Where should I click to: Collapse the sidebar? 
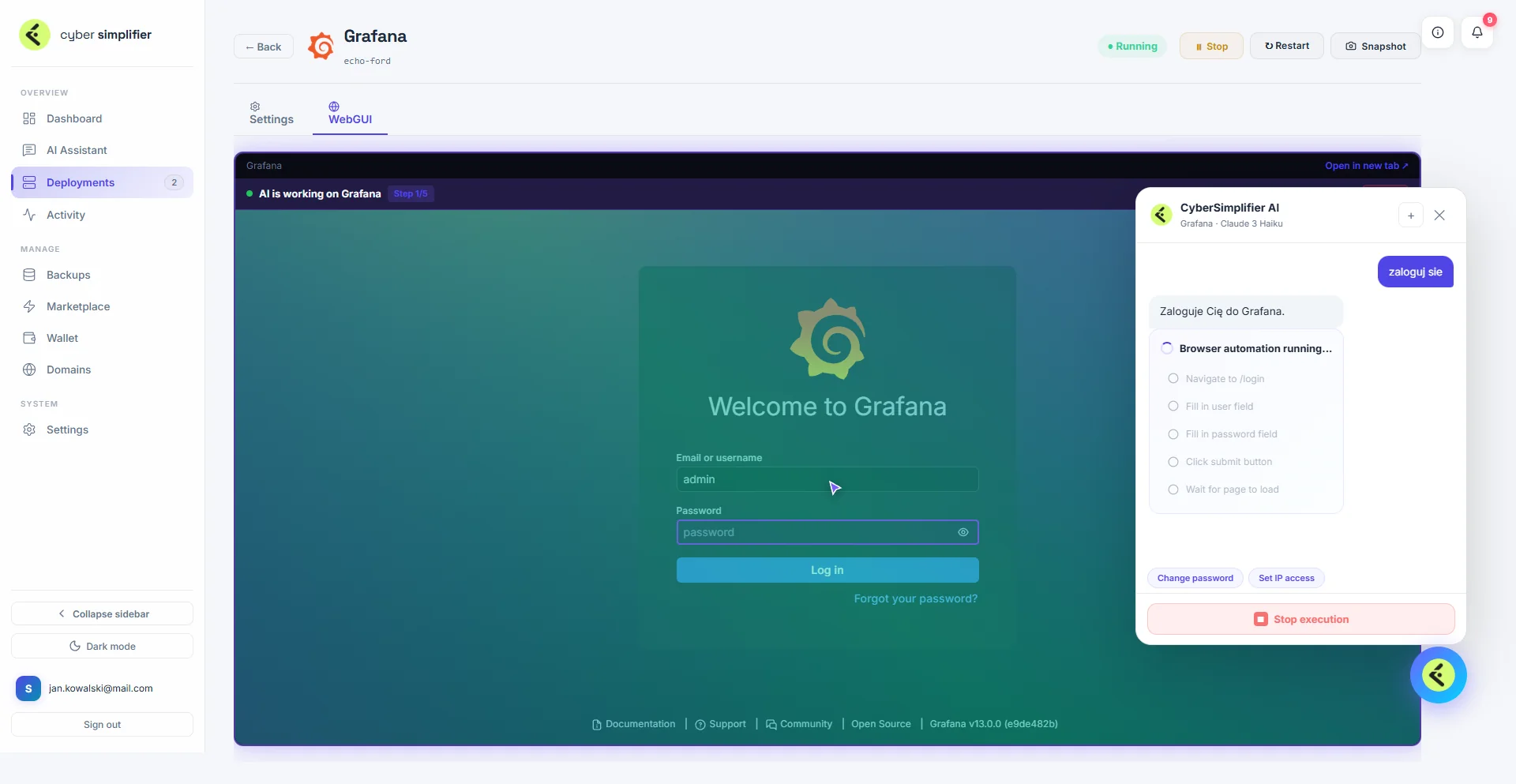point(102,613)
